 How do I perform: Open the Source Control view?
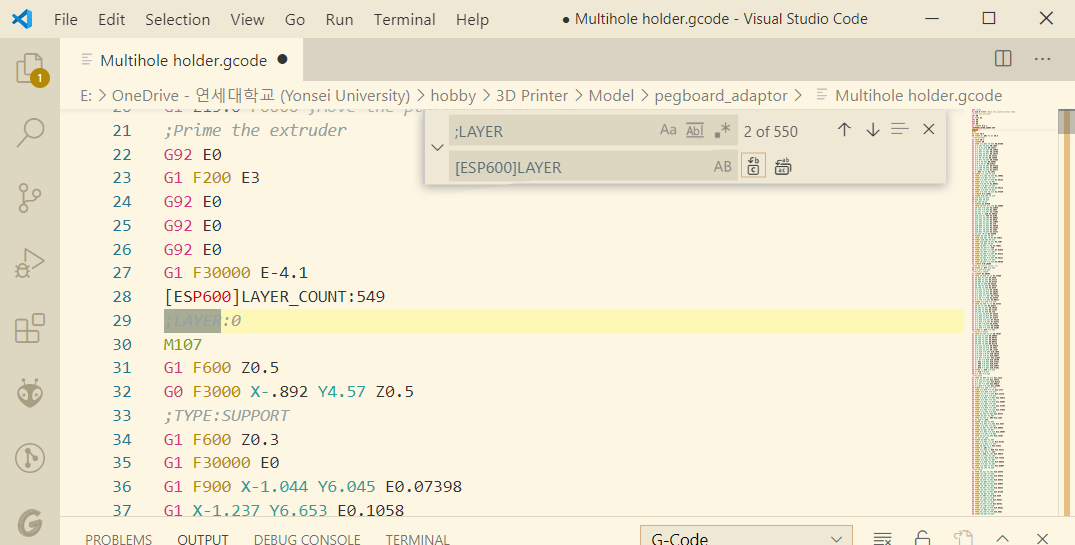(30, 198)
